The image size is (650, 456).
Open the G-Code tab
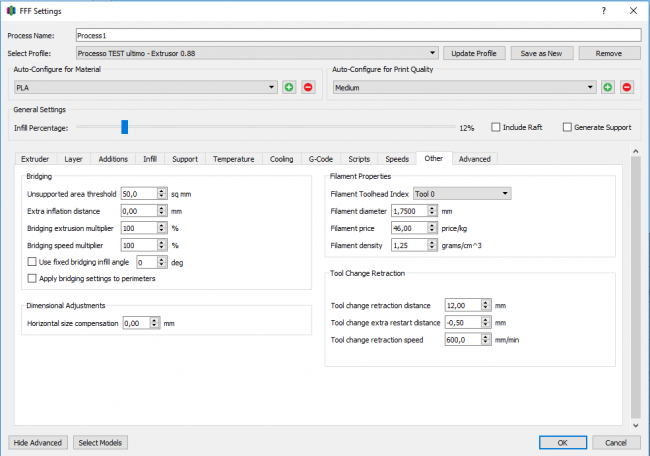tap(320, 158)
